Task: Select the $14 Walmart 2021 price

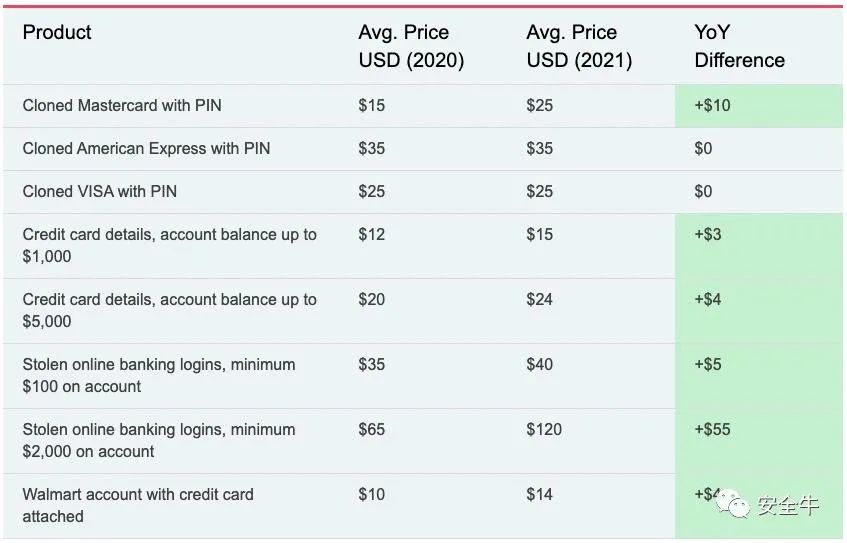Action: click(539, 494)
